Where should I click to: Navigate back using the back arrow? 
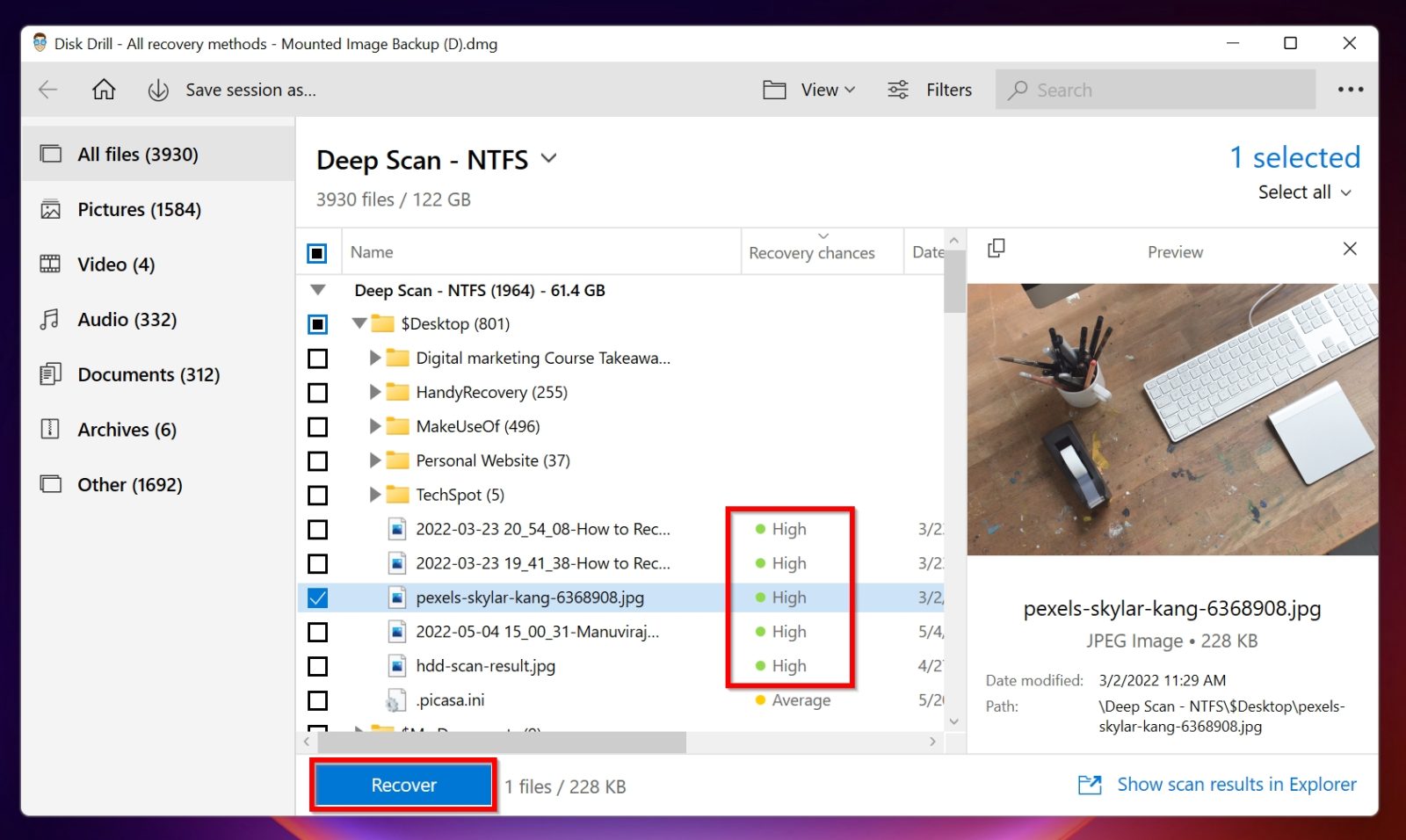(48, 90)
